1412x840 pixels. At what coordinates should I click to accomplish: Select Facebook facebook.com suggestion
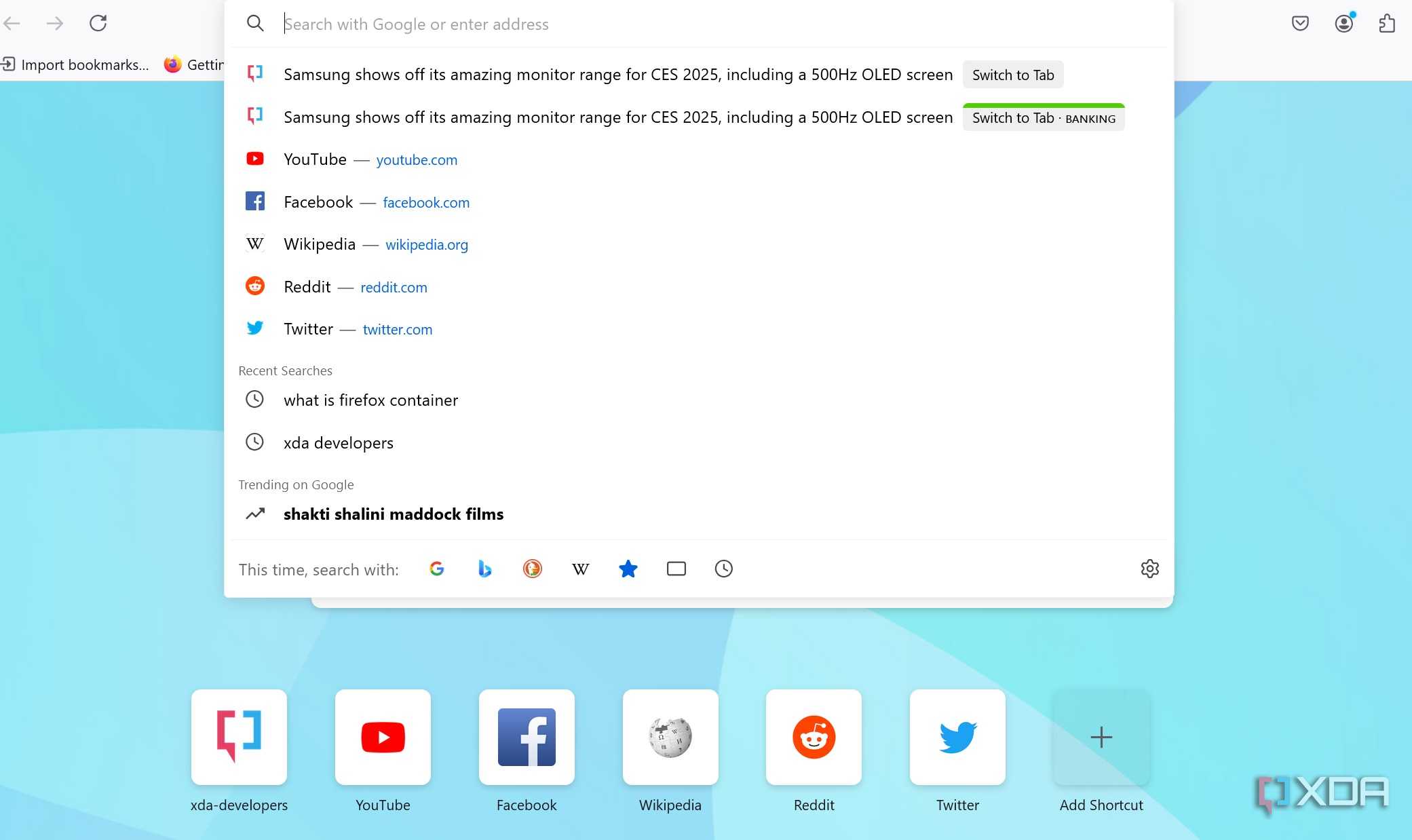click(699, 202)
